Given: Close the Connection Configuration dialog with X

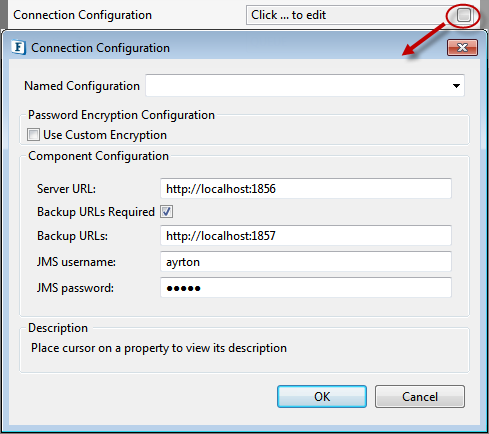Looking at the screenshot, I should [462, 48].
